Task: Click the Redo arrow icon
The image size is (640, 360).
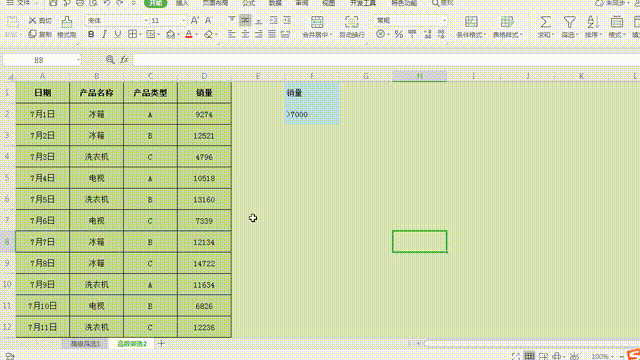Action: pyautogui.click(x=120, y=3)
